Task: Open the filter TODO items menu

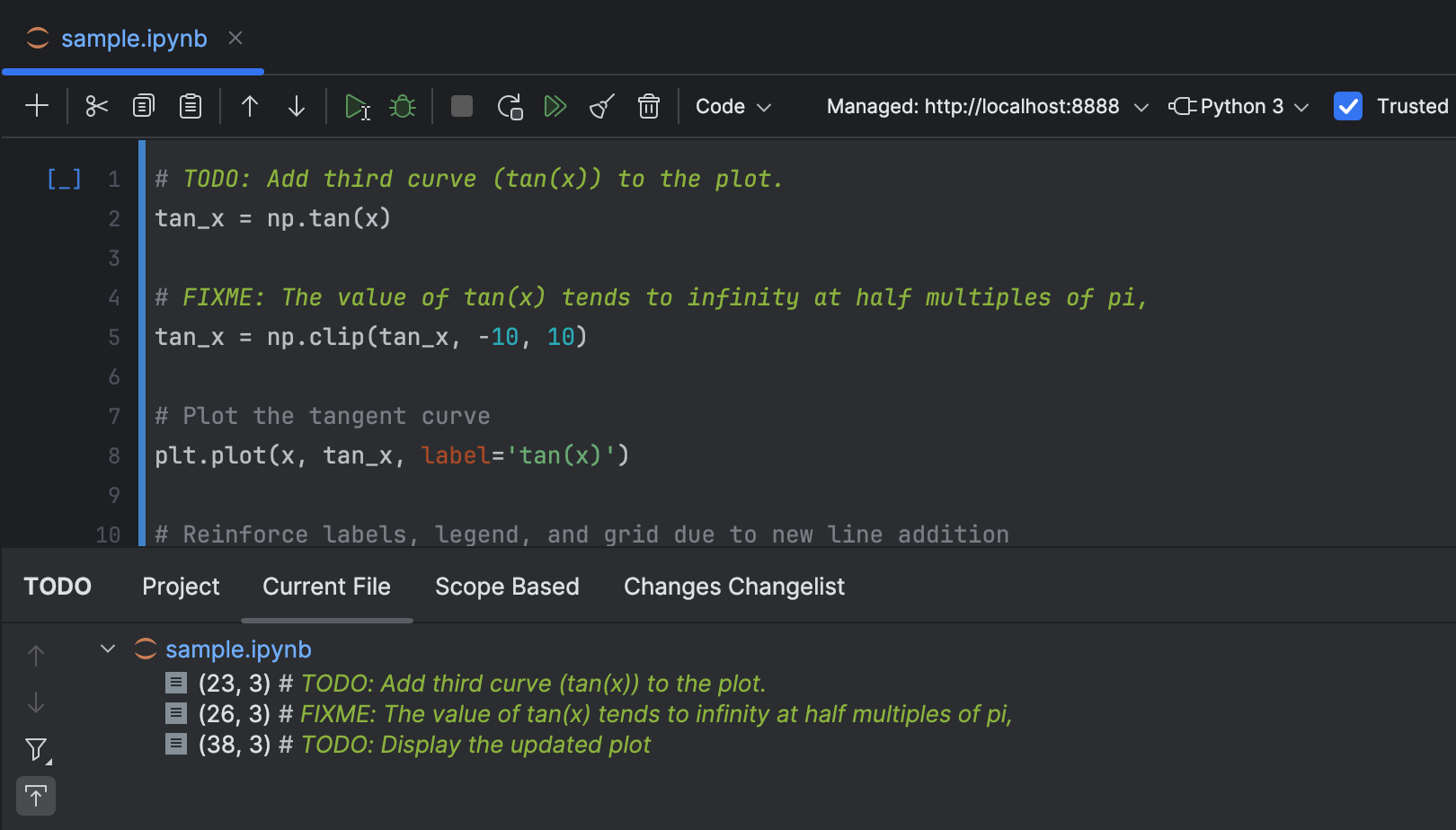Action: [x=36, y=749]
